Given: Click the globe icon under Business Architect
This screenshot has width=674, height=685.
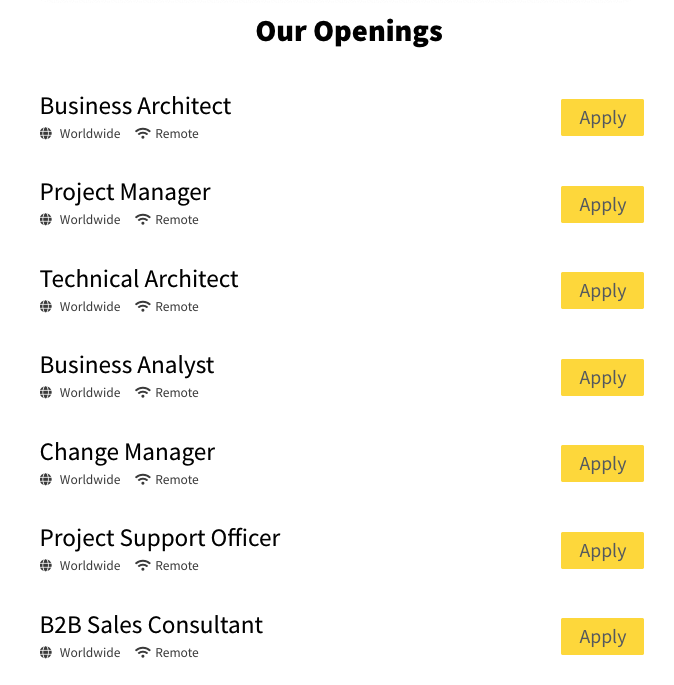Looking at the screenshot, I should (46, 134).
